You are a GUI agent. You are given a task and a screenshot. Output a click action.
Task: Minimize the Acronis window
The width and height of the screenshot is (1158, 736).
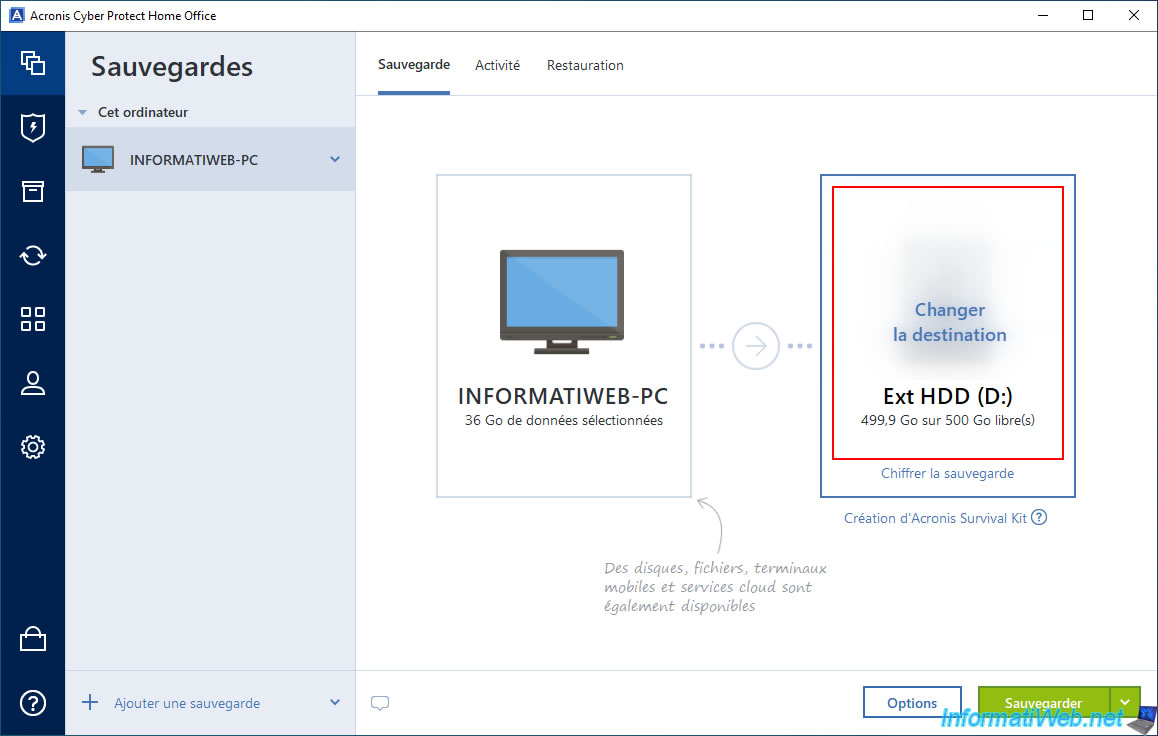tap(1043, 16)
